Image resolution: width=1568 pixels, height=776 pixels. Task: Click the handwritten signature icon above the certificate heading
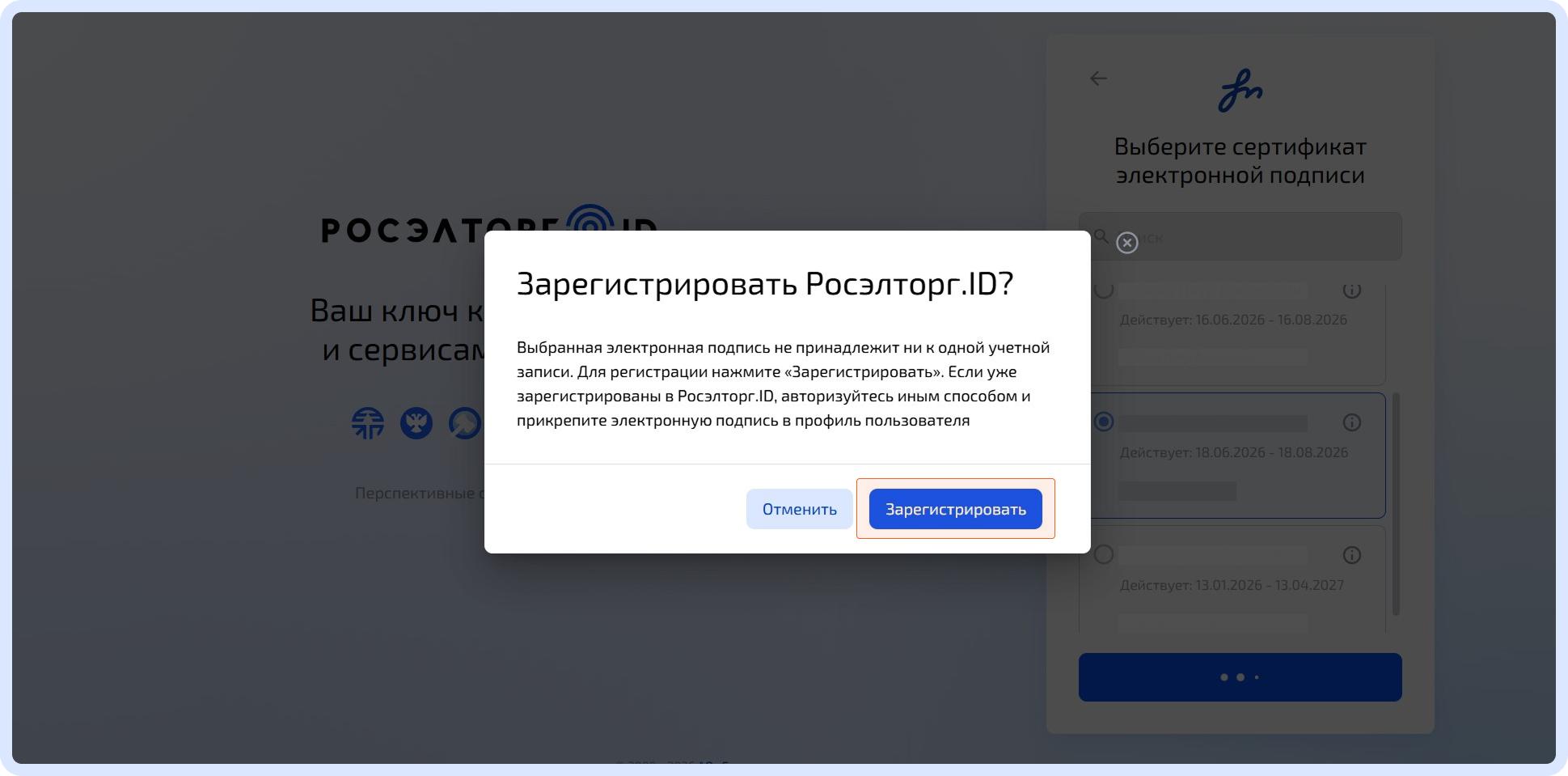(x=1240, y=91)
